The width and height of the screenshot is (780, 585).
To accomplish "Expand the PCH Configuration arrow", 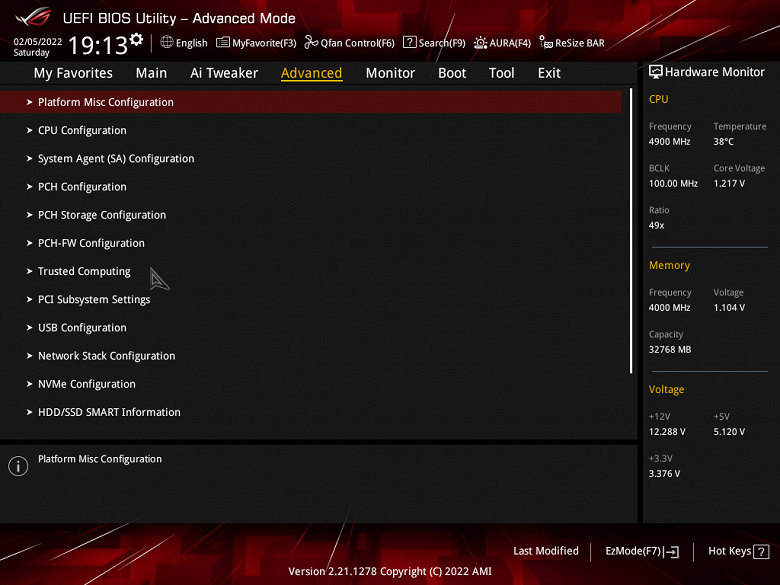I will click(x=29, y=187).
